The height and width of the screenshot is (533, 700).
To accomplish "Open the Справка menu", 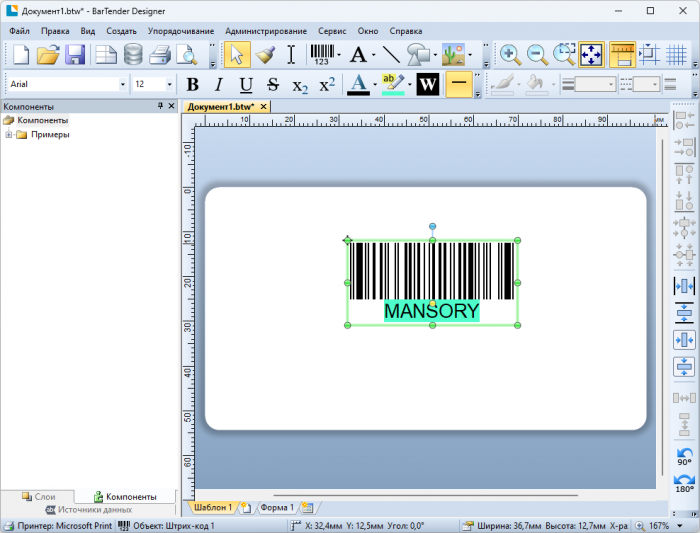I will [405, 31].
